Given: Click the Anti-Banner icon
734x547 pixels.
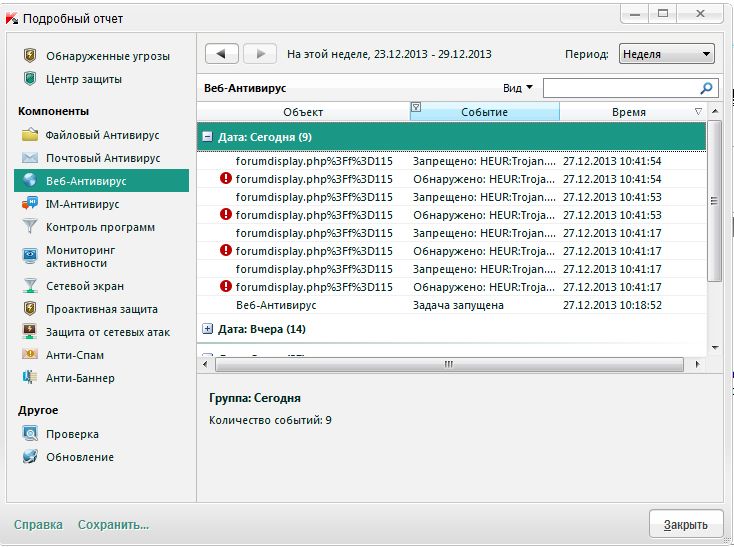Looking at the screenshot, I should click(x=29, y=377).
